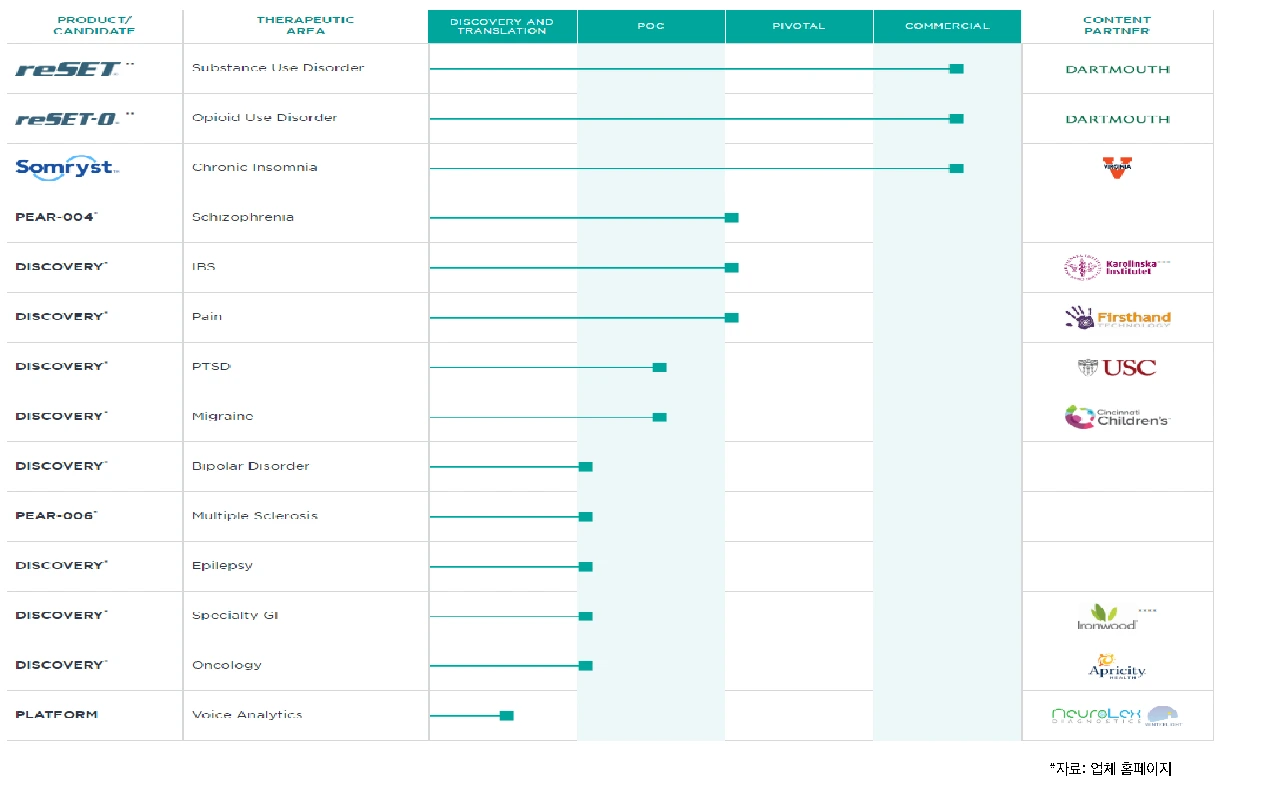1266x789 pixels.
Task: Click the Substance Use Disorder progress bar end marker
Action: tap(956, 69)
